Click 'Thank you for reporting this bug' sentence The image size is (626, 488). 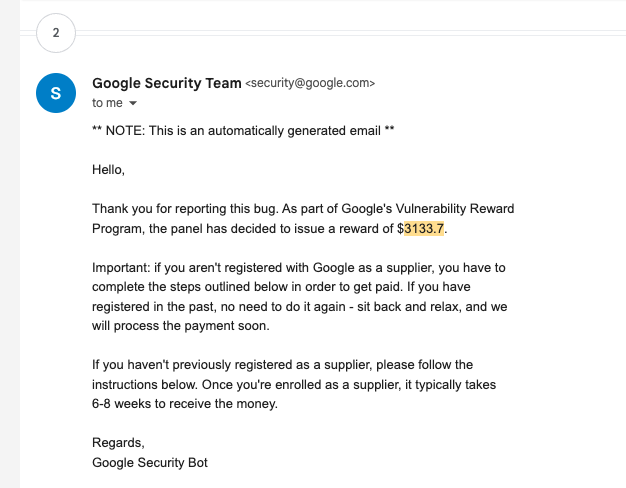coord(185,209)
